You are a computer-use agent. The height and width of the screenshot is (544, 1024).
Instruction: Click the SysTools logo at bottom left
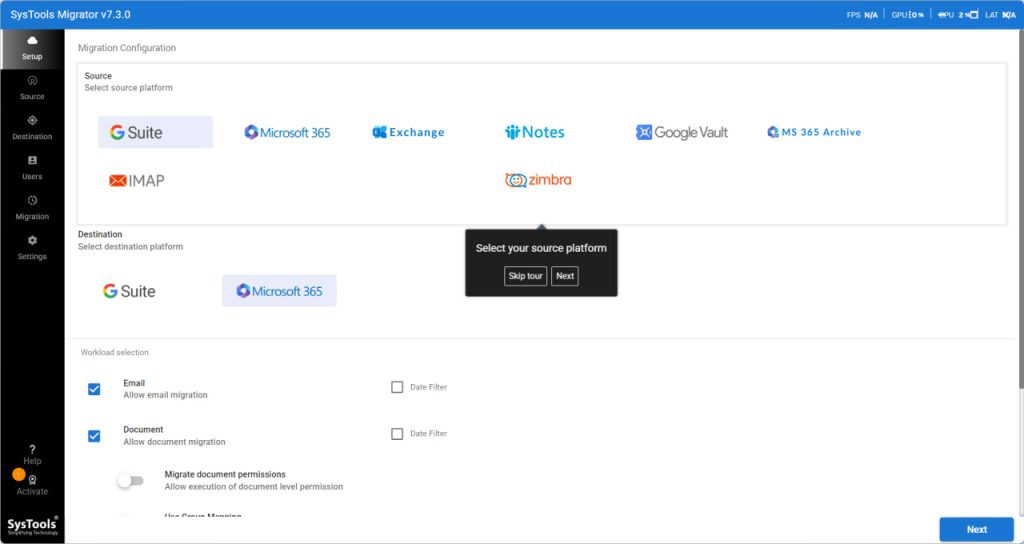[32, 526]
